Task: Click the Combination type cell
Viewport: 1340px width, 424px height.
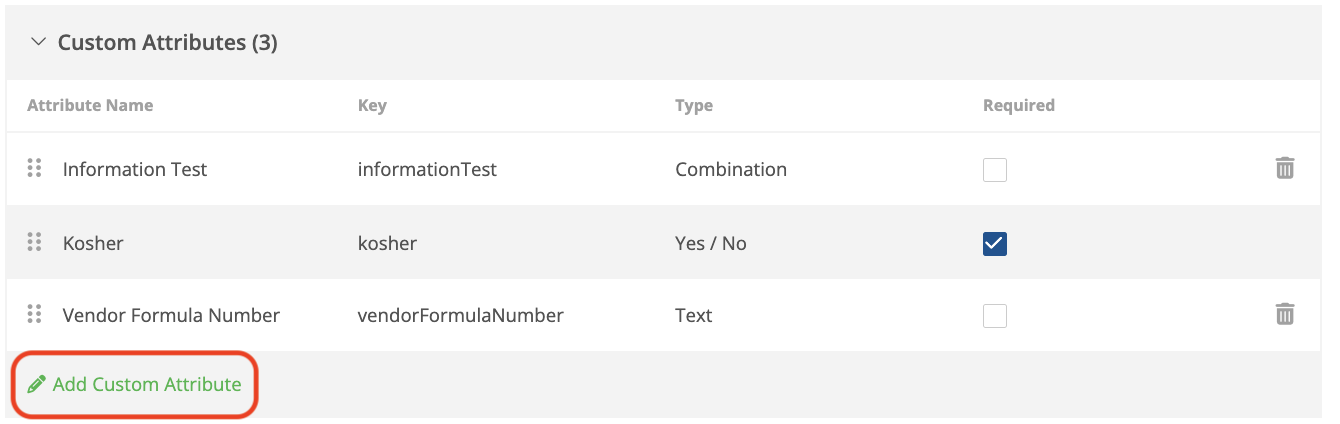Action: pyautogui.click(x=731, y=170)
